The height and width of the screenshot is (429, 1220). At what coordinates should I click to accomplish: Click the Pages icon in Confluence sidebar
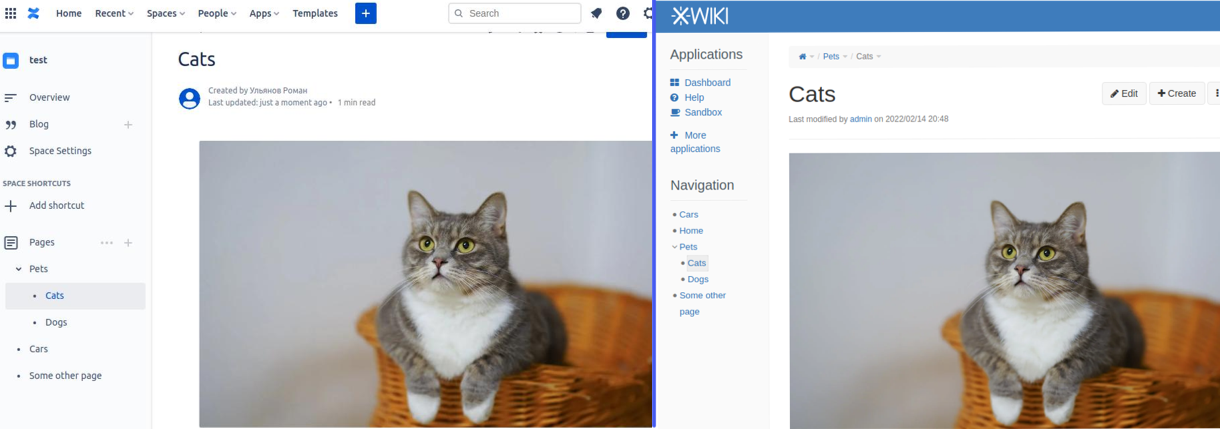tap(11, 243)
